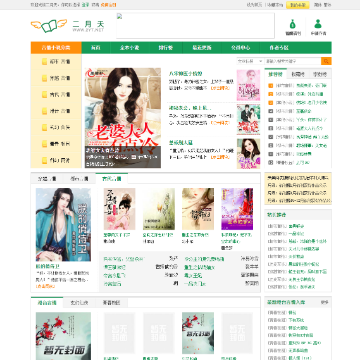The width and height of the screenshot is (360, 360).
Task: Open the green money bag recharge icon
Action: (293, 24)
